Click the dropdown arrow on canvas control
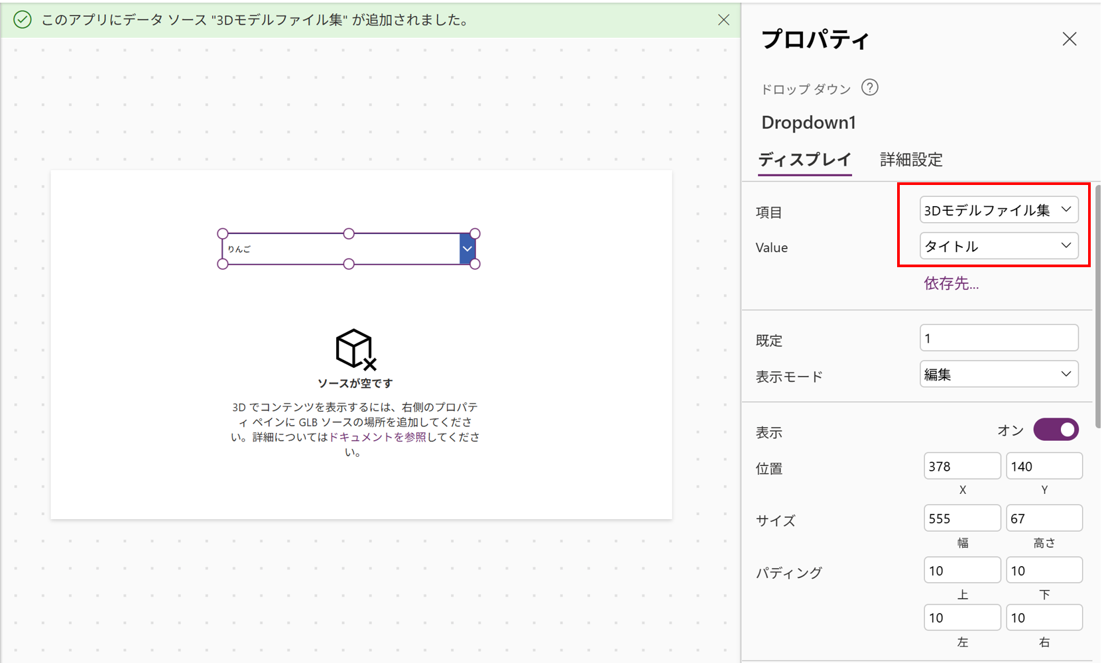This screenshot has height=663, width=1104. [x=467, y=249]
